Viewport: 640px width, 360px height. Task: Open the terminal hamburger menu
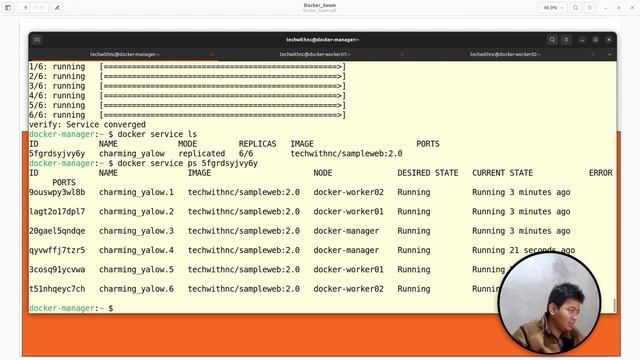[566, 40]
